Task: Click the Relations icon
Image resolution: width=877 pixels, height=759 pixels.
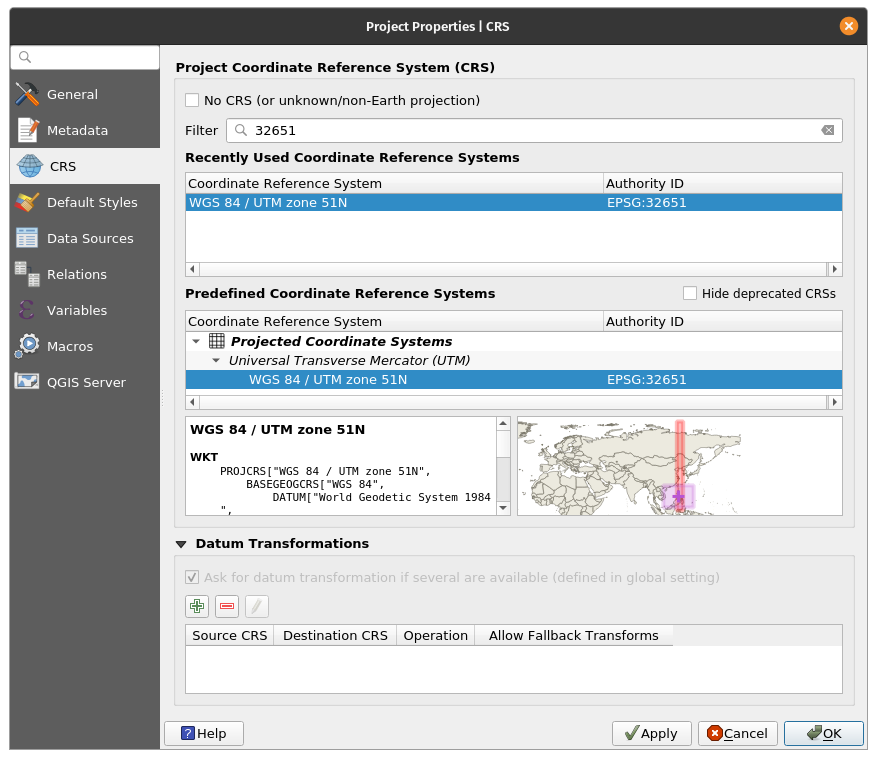Action: (x=27, y=274)
